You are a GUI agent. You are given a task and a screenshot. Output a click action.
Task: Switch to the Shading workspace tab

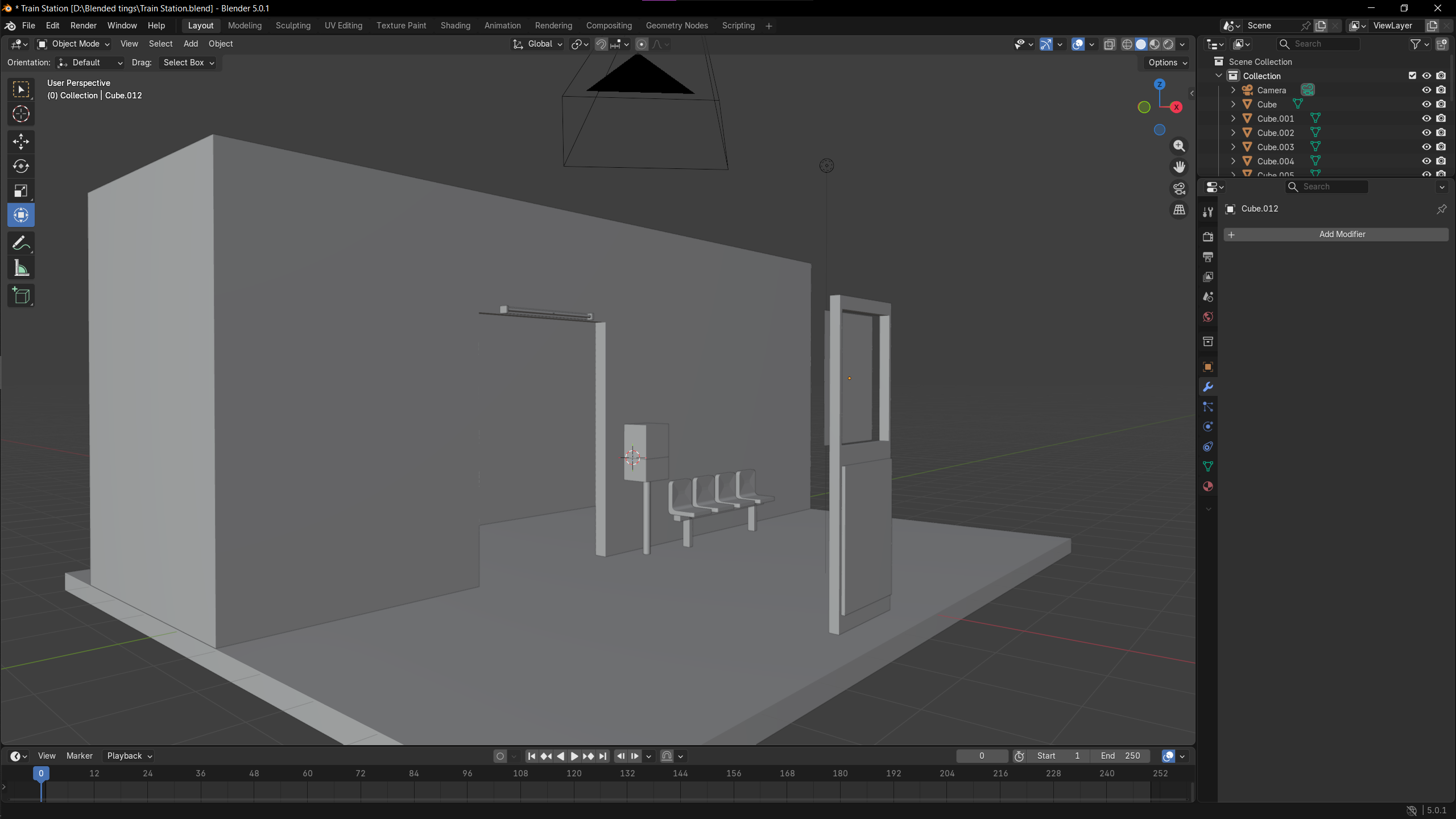click(456, 26)
